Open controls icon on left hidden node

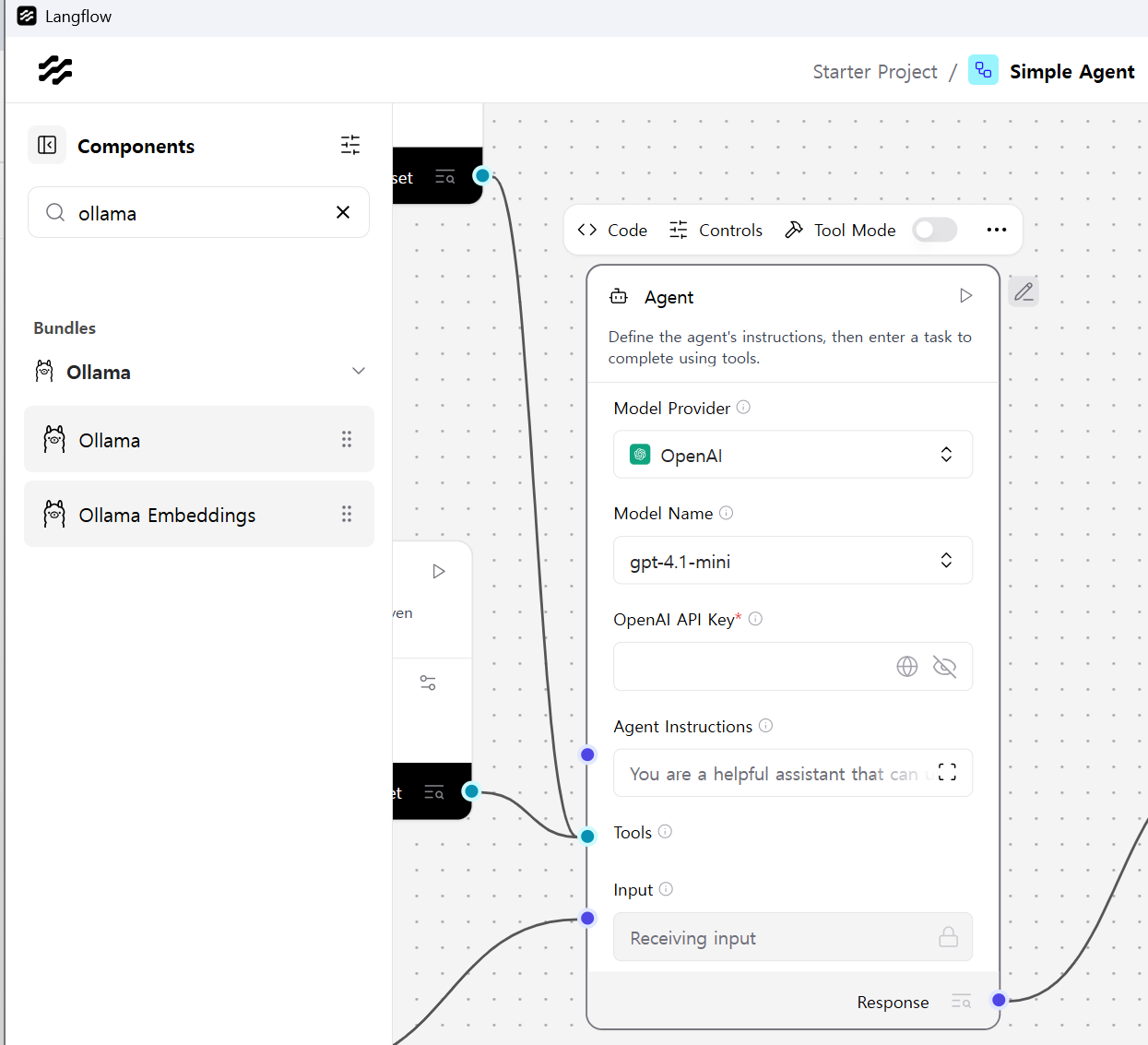coord(428,683)
